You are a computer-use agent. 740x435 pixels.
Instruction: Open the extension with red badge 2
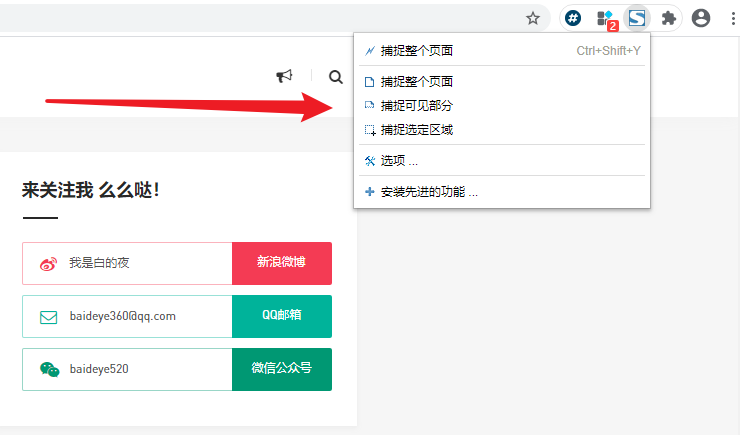(606, 19)
